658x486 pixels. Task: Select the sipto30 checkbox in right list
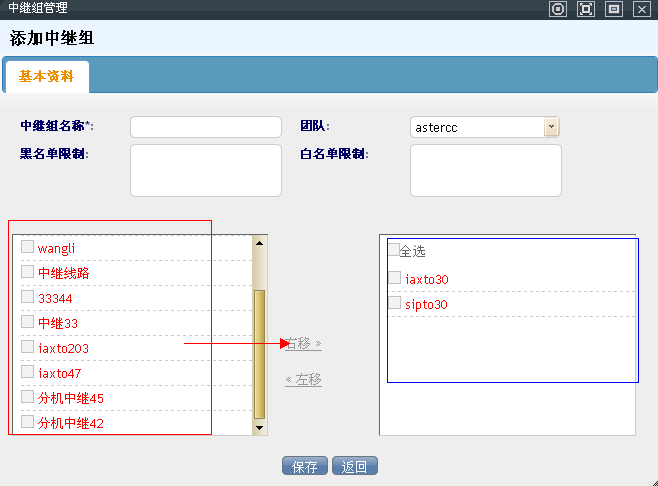pyautogui.click(x=395, y=303)
